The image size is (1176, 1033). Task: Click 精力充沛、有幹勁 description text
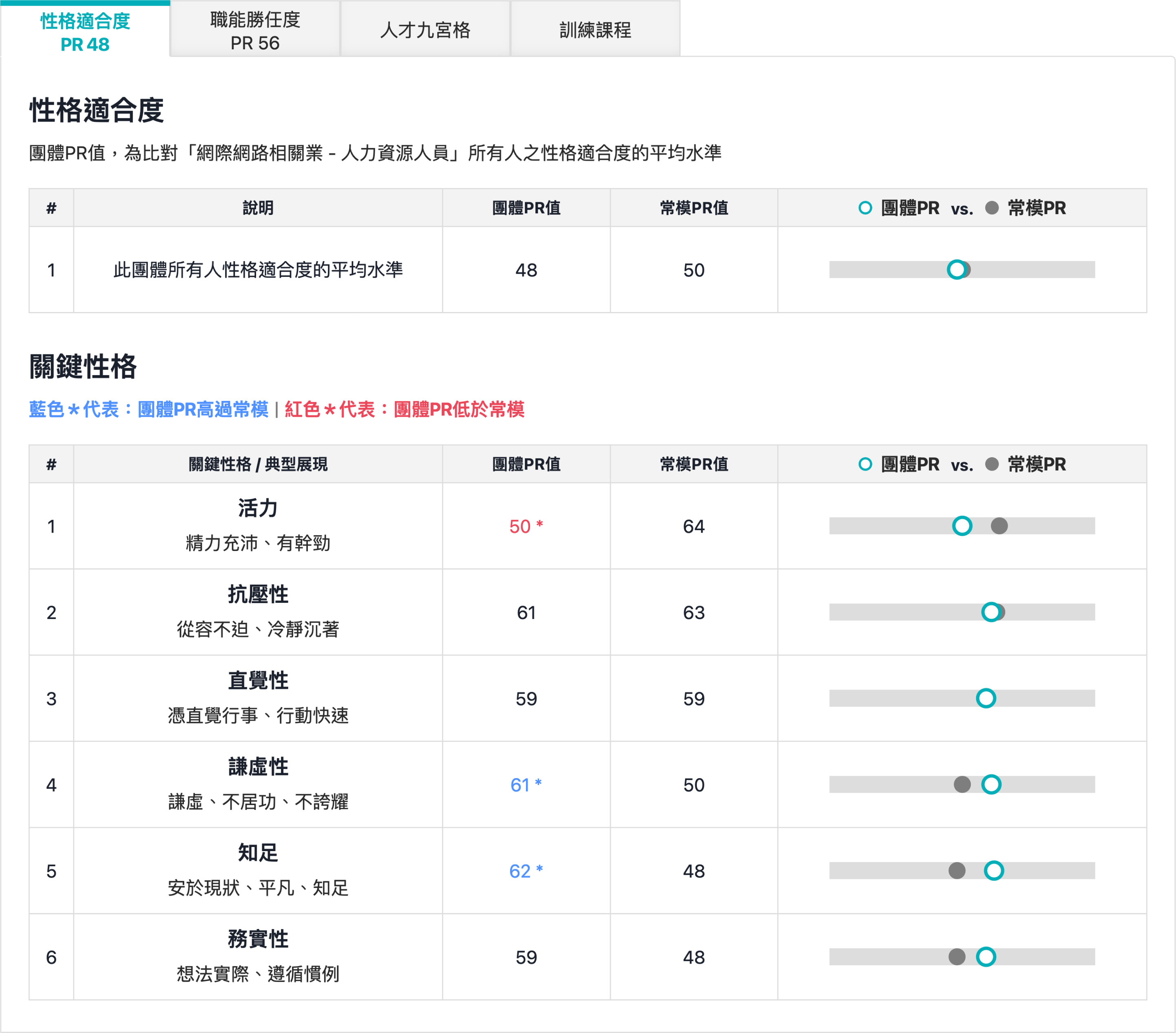point(258,543)
